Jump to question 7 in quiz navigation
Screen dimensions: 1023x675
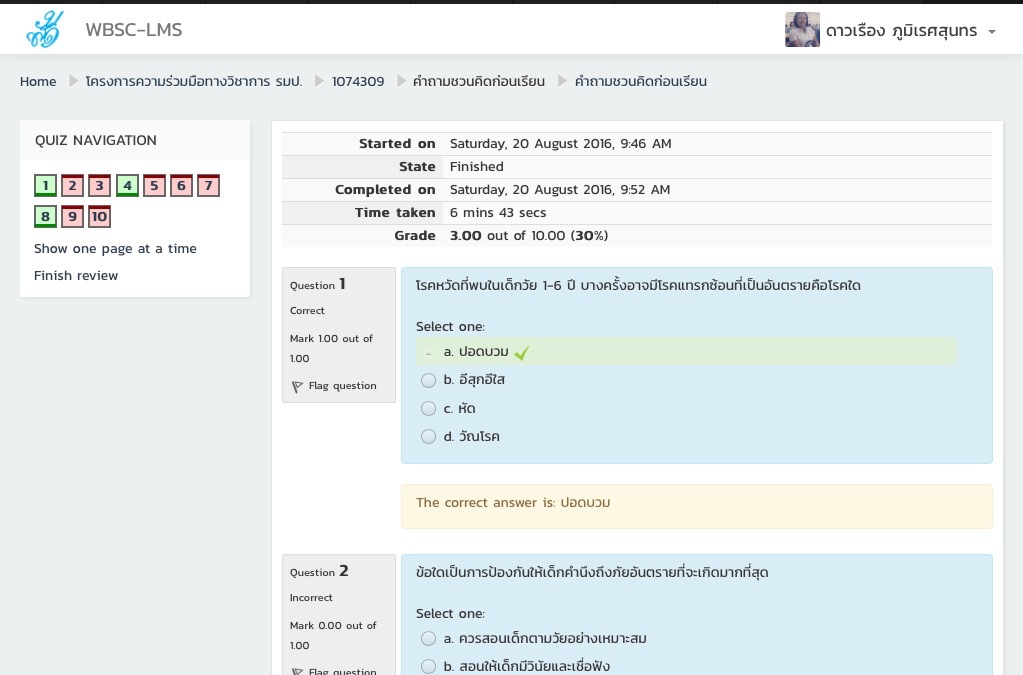coord(208,186)
